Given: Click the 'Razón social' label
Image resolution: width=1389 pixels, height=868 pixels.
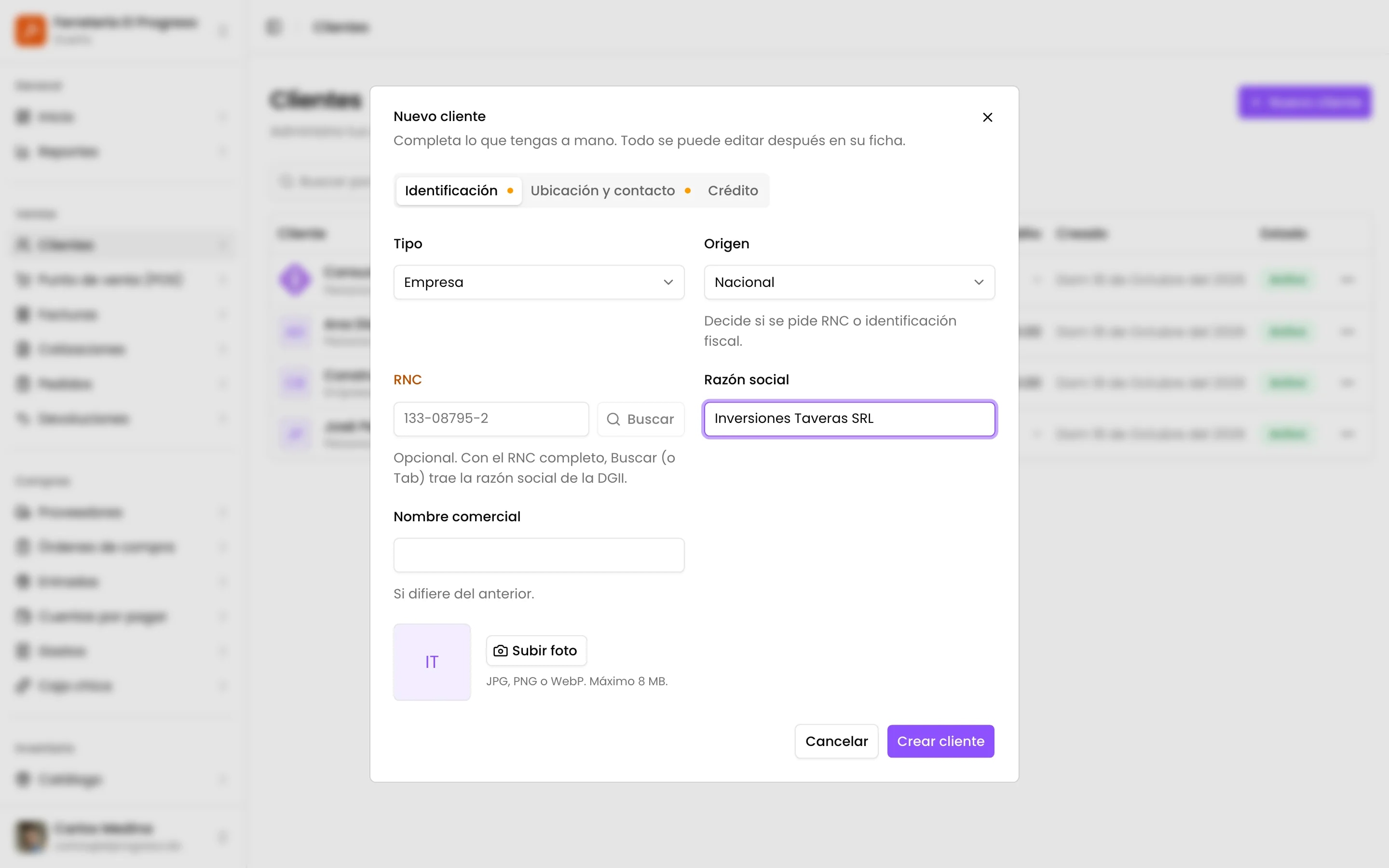Looking at the screenshot, I should click(746, 380).
